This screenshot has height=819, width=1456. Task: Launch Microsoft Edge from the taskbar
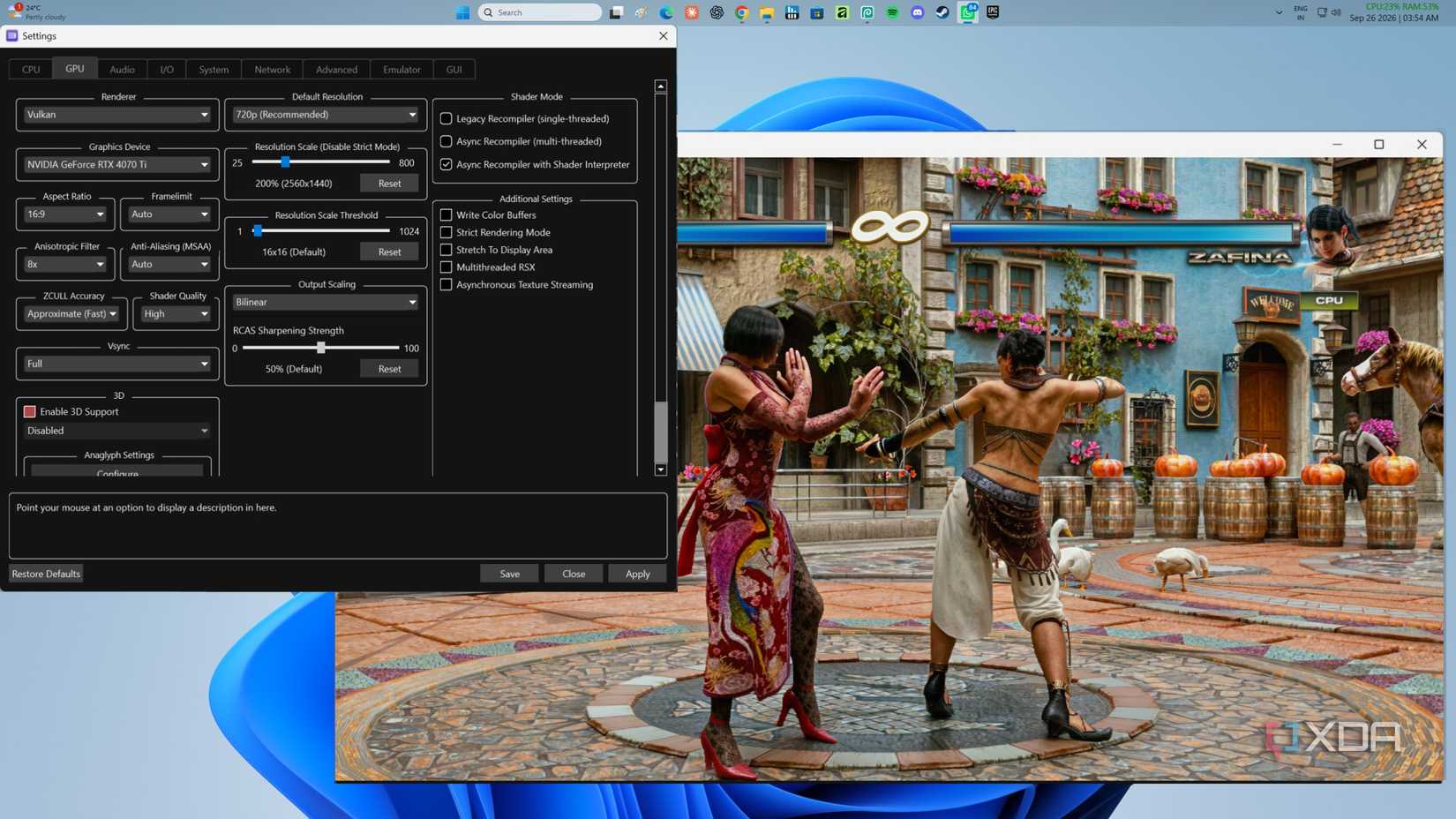click(666, 12)
